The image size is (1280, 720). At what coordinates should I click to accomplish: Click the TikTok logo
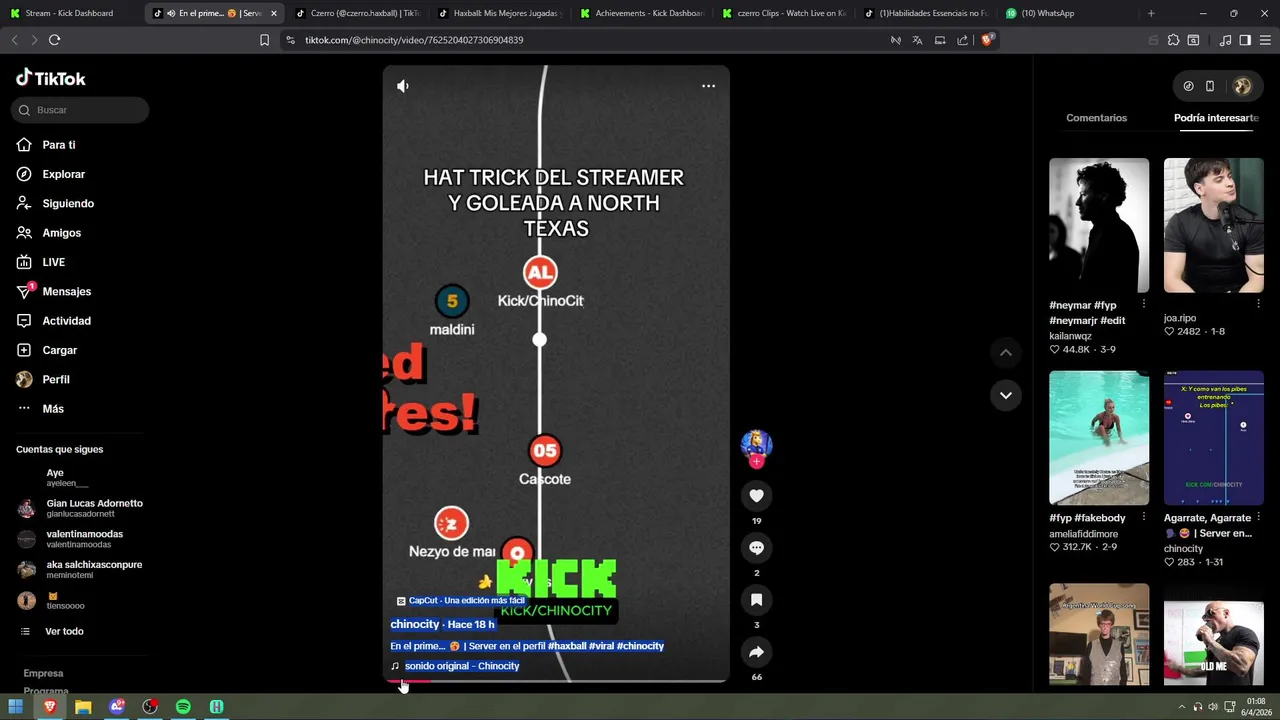(x=51, y=78)
